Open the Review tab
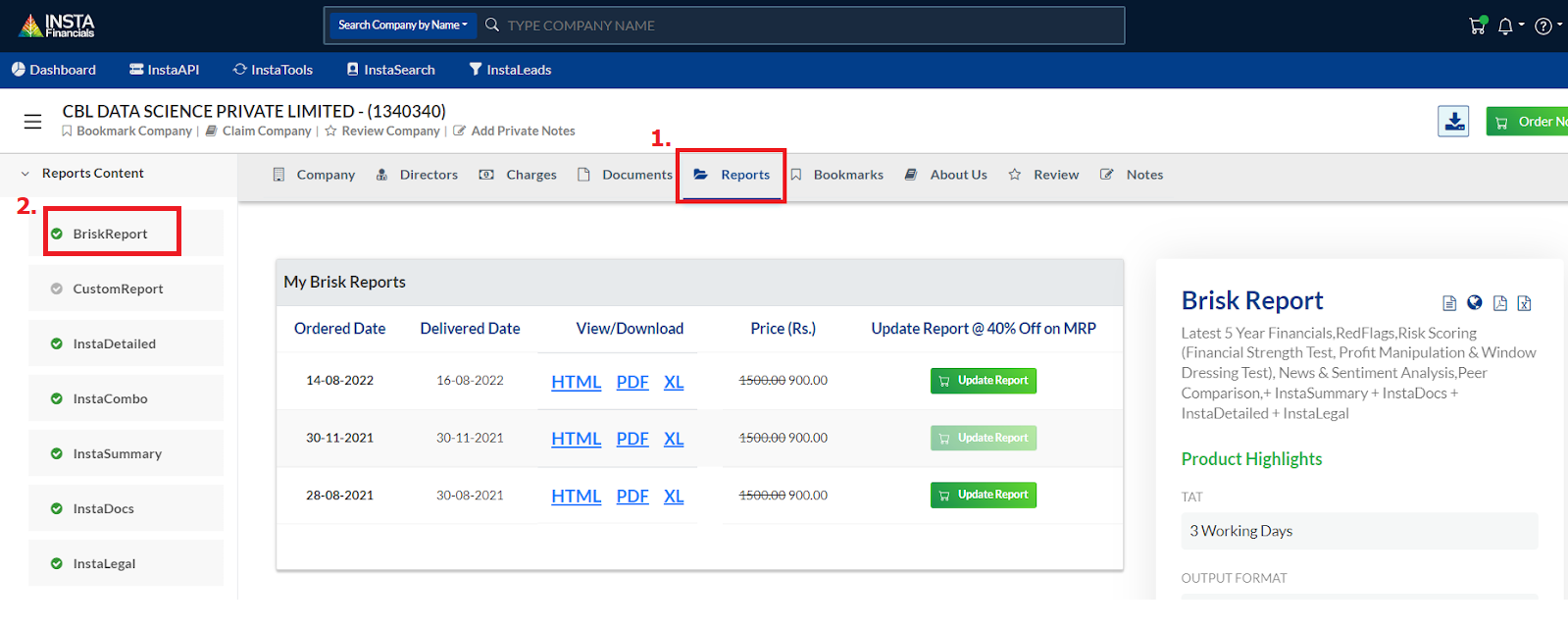This screenshot has height=630, width=1568. (x=1043, y=175)
